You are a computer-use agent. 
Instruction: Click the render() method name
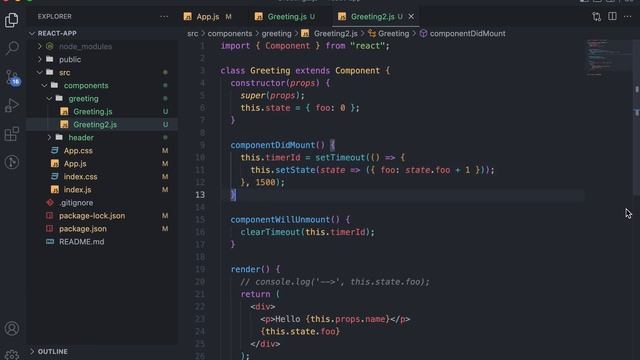[245, 269]
